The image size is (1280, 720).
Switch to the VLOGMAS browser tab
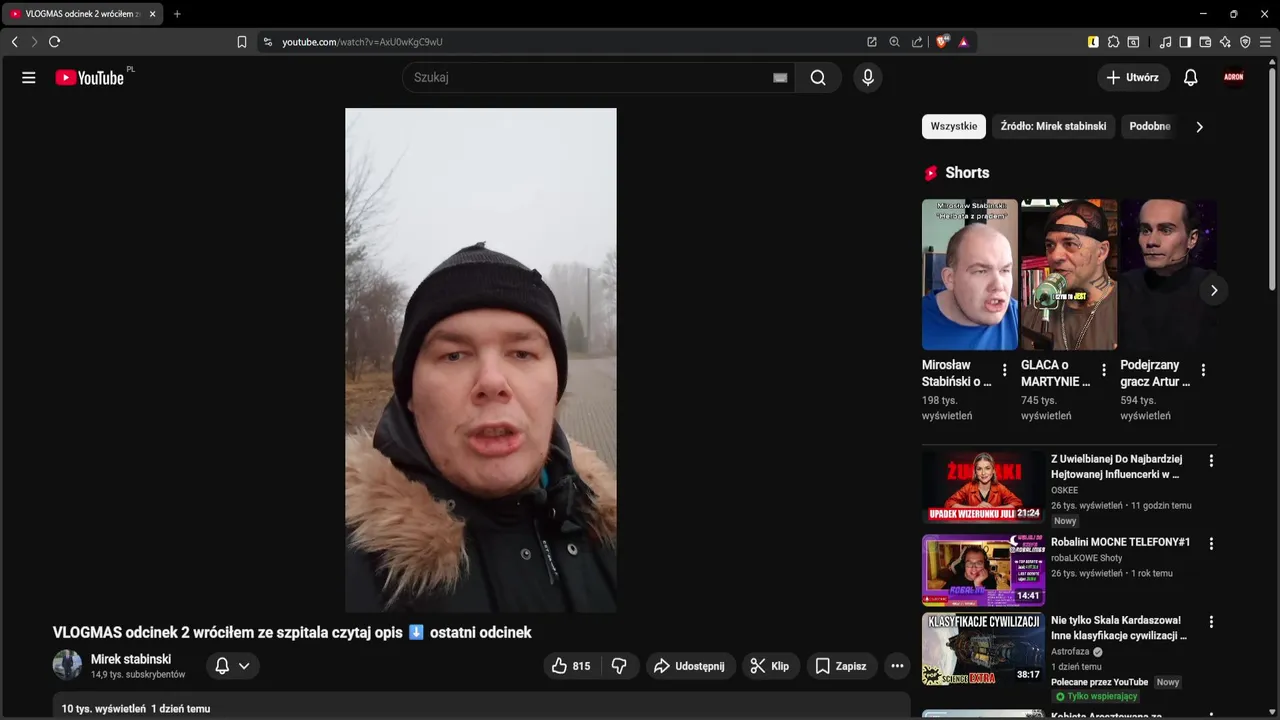[x=82, y=14]
